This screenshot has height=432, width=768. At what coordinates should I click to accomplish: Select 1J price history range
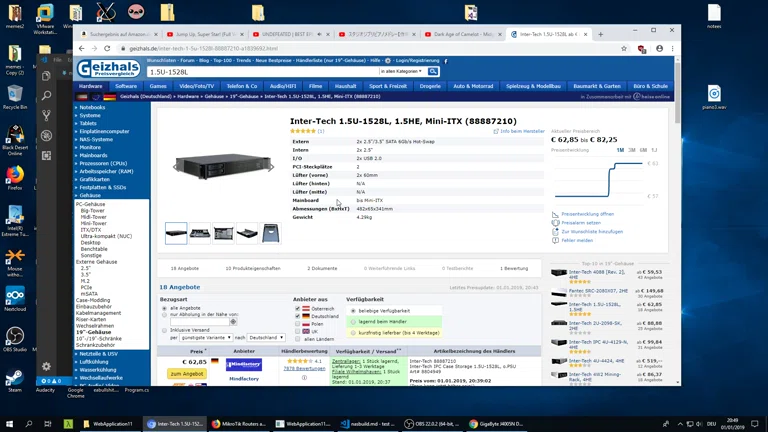pos(654,150)
